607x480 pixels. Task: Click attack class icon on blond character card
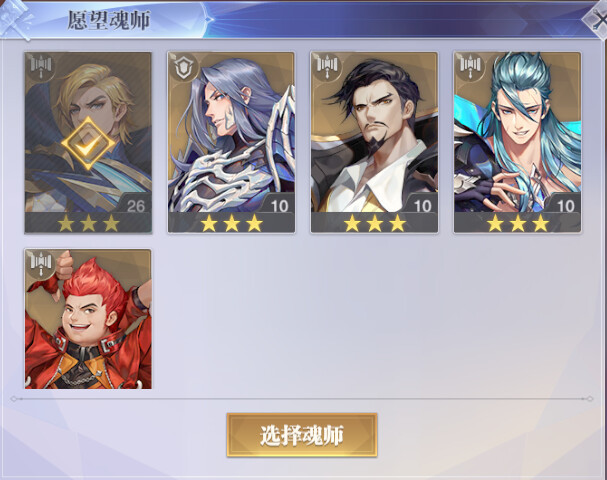[x=41, y=66]
